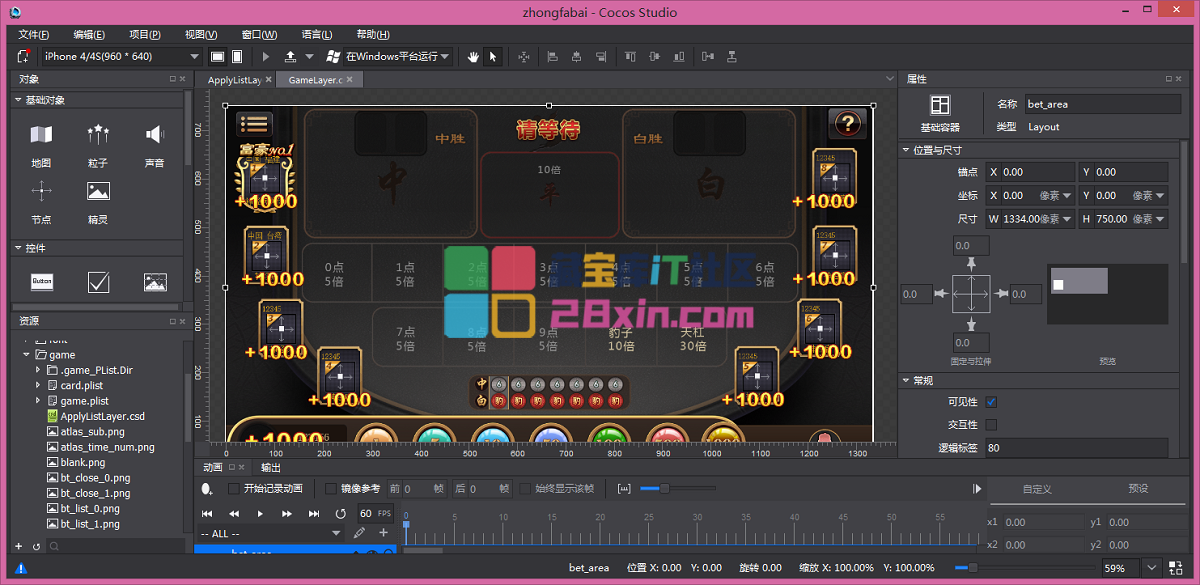Click the loop playback icon in animation panel
This screenshot has width=1200, height=585.
[340, 513]
